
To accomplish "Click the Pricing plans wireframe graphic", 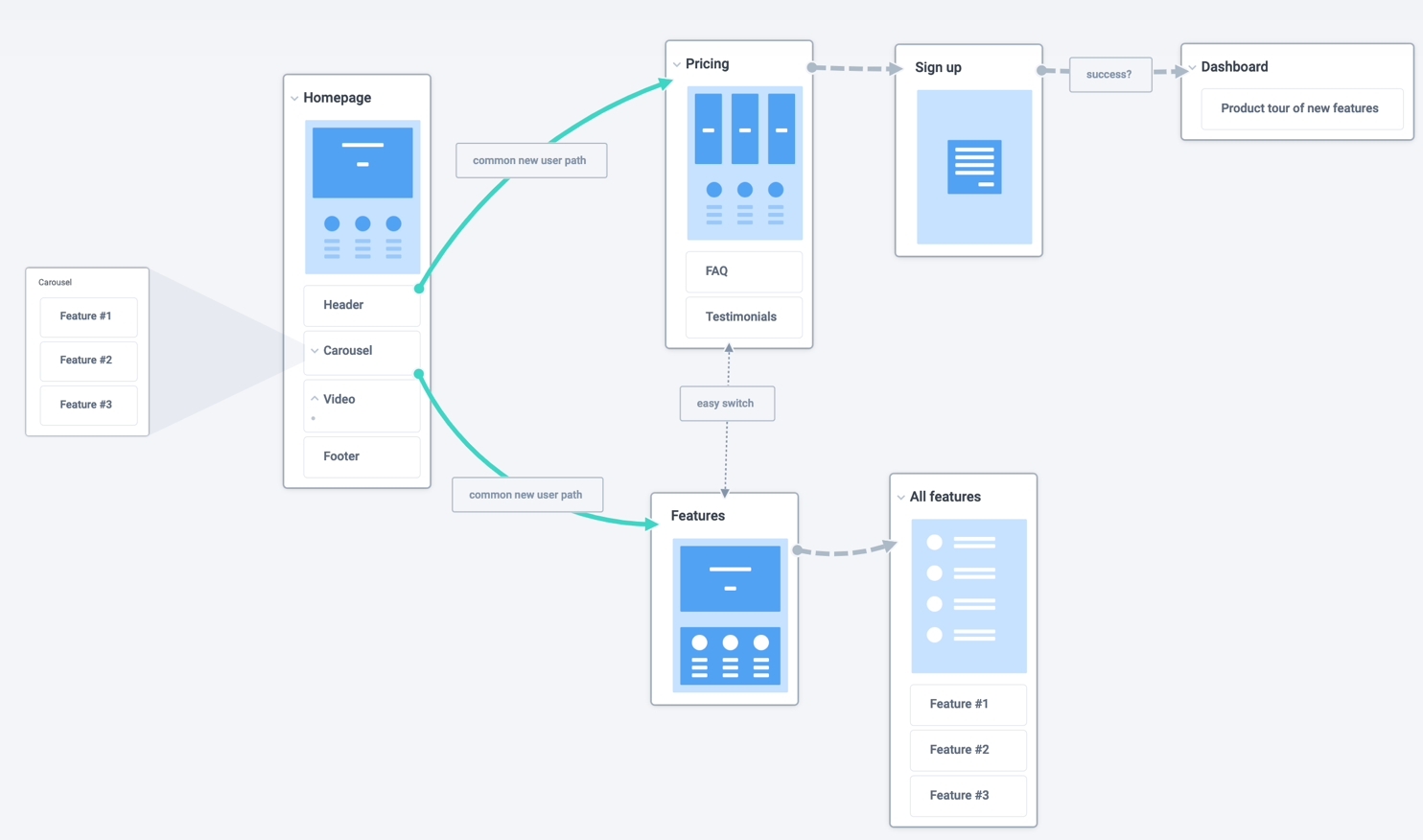I will click(x=744, y=163).
